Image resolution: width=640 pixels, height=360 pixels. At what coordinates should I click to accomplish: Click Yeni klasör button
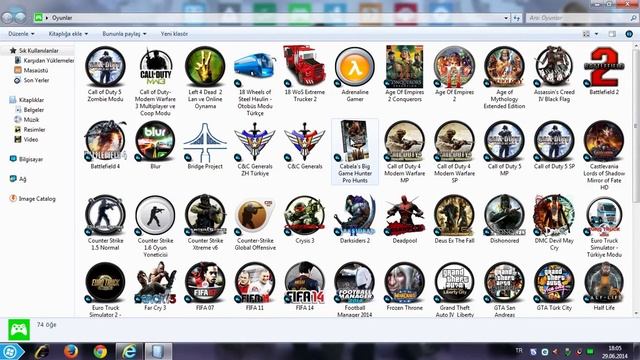[174, 34]
